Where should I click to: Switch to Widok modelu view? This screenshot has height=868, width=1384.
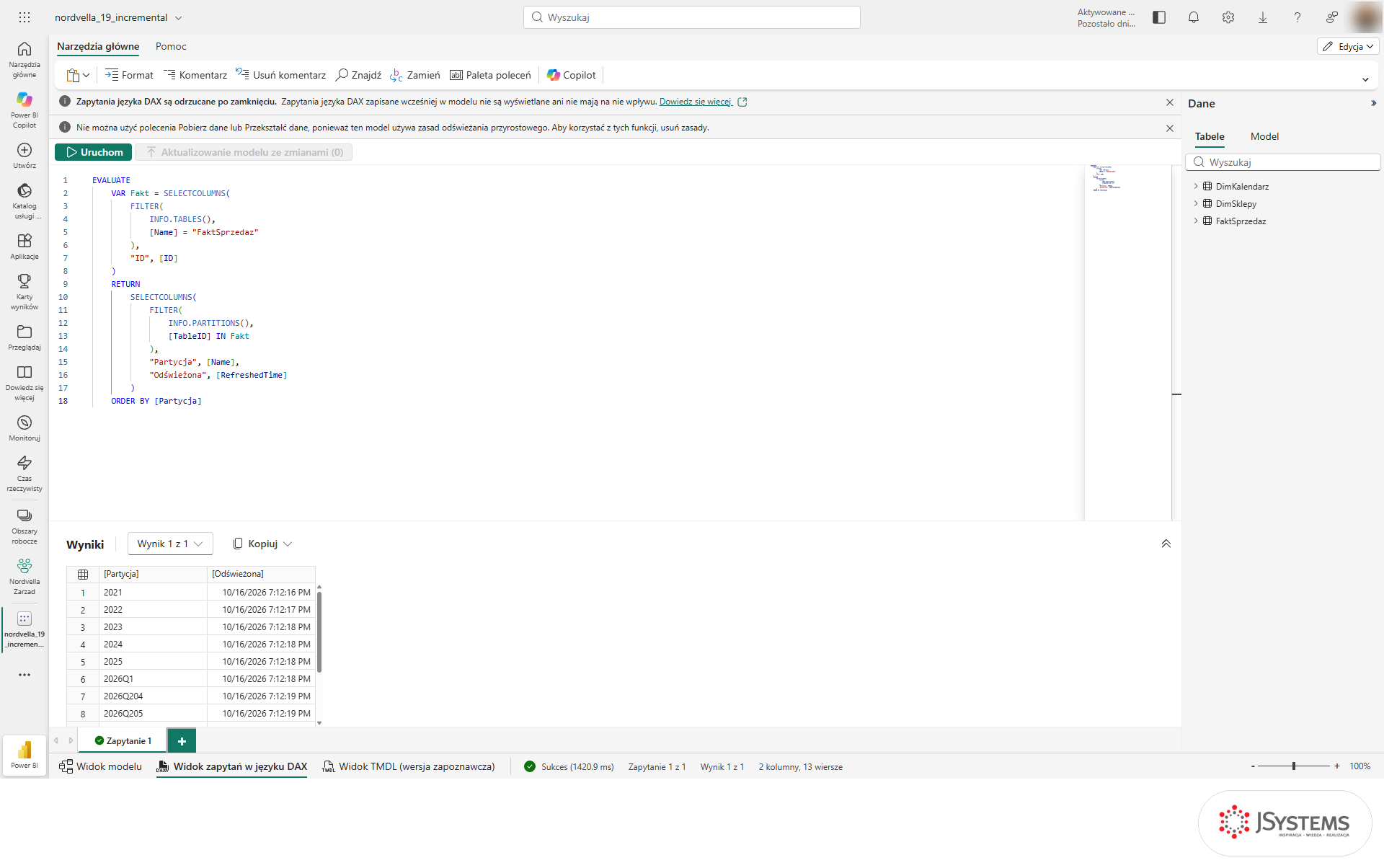pyautogui.click(x=101, y=766)
